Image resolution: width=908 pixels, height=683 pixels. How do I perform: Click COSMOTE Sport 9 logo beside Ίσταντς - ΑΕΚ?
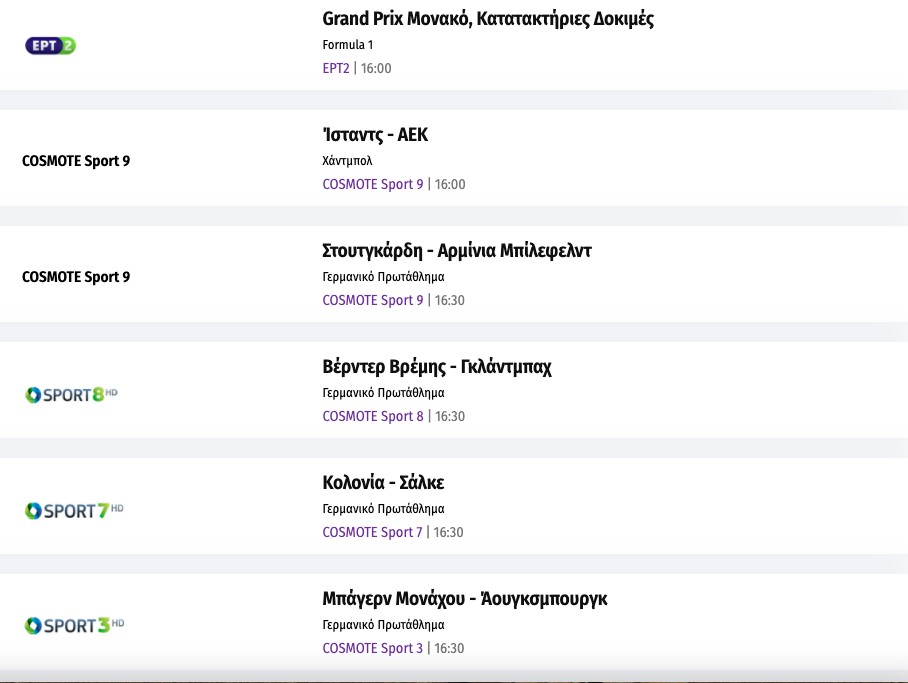tap(76, 161)
